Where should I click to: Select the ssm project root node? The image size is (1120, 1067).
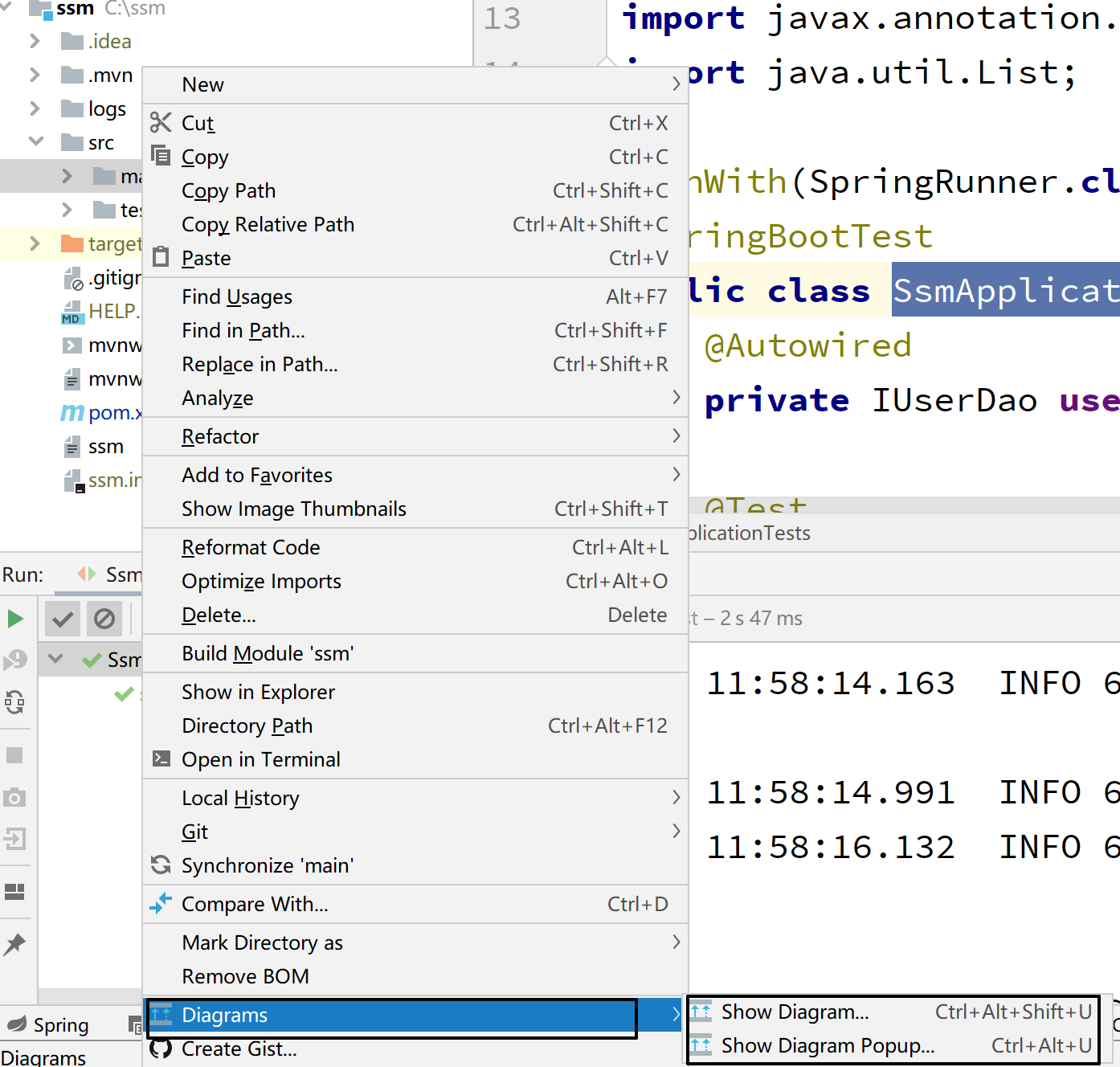(x=75, y=9)
